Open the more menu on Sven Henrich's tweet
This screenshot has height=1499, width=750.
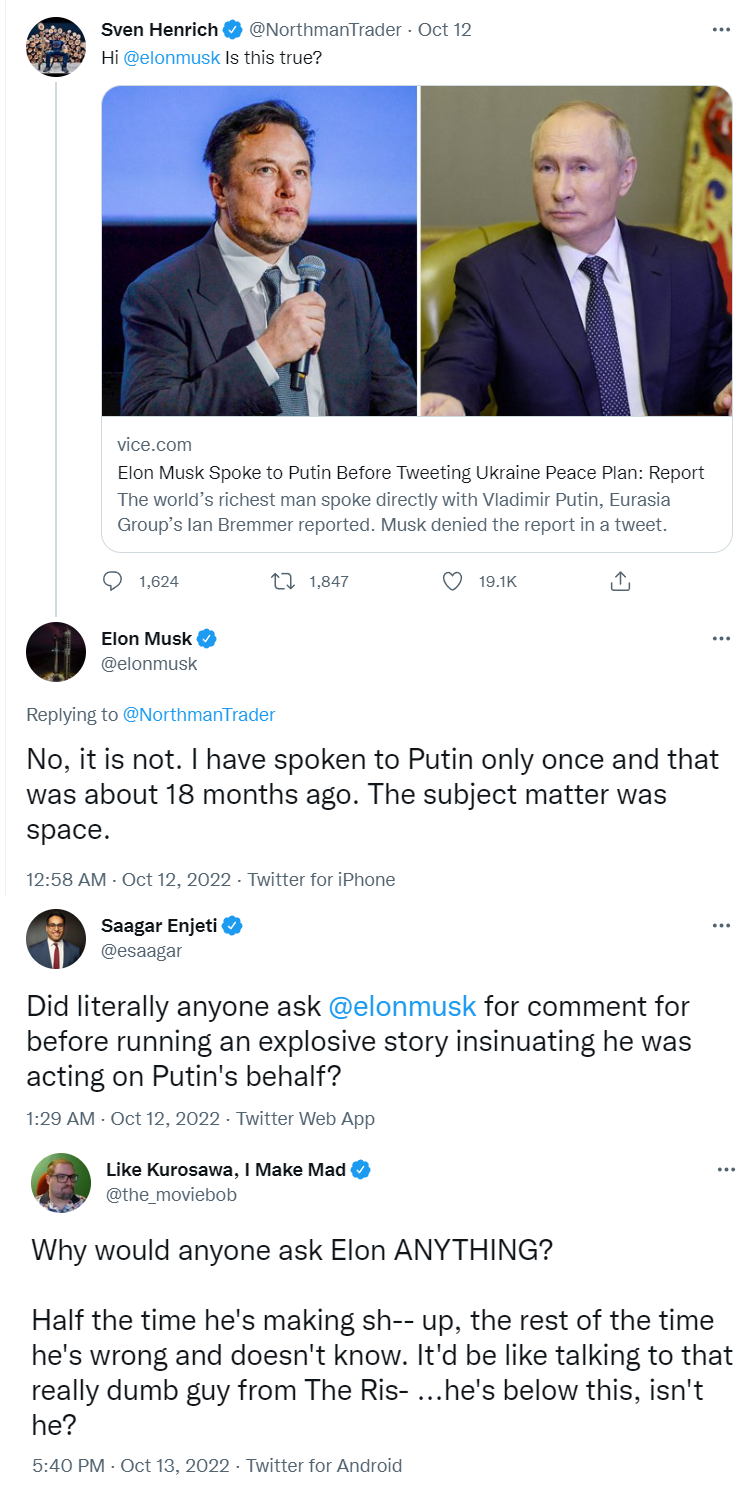pyautogui.click(x=721, y=29)
